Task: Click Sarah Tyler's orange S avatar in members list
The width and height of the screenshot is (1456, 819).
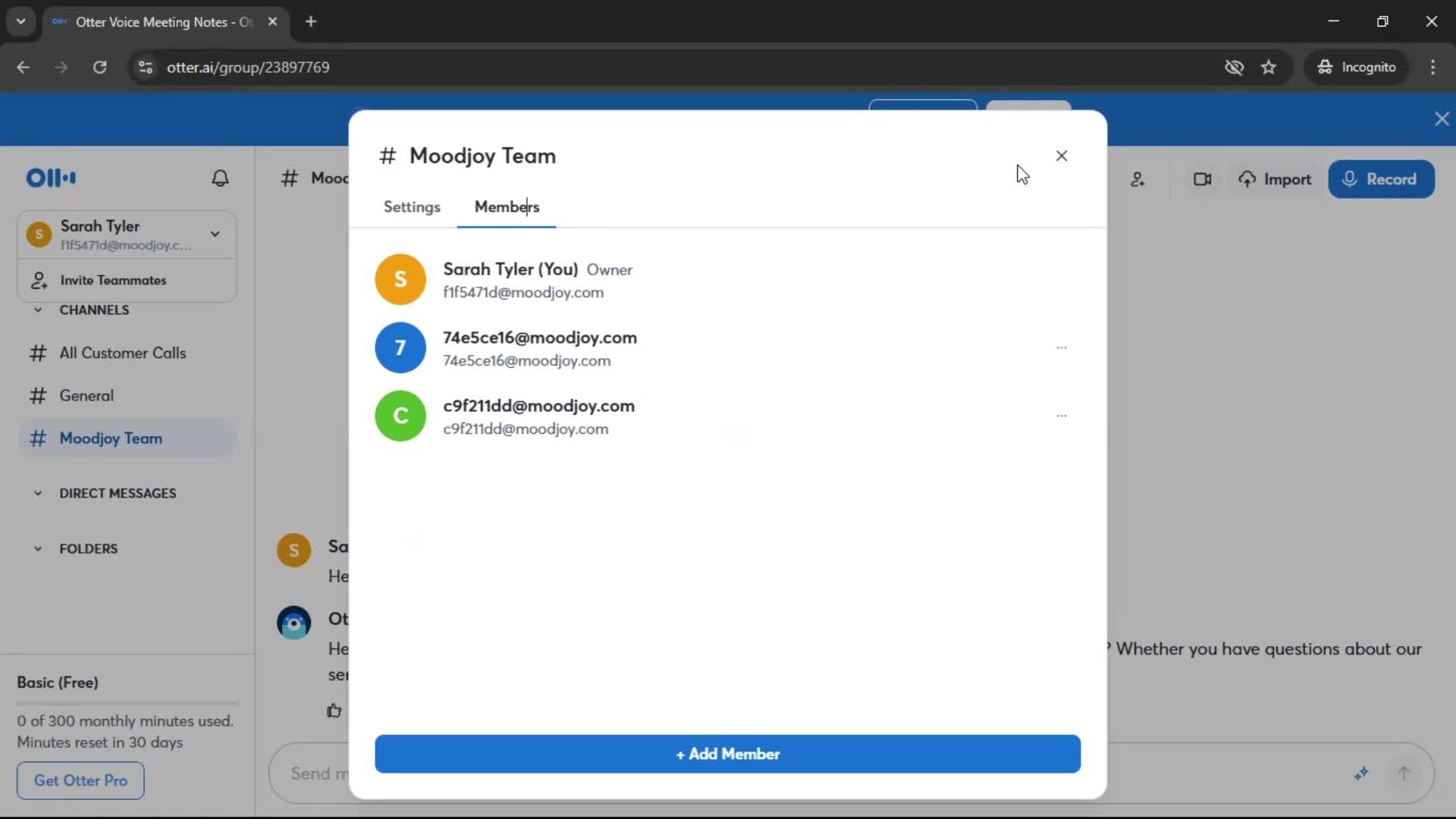Action: coord(400,279)
